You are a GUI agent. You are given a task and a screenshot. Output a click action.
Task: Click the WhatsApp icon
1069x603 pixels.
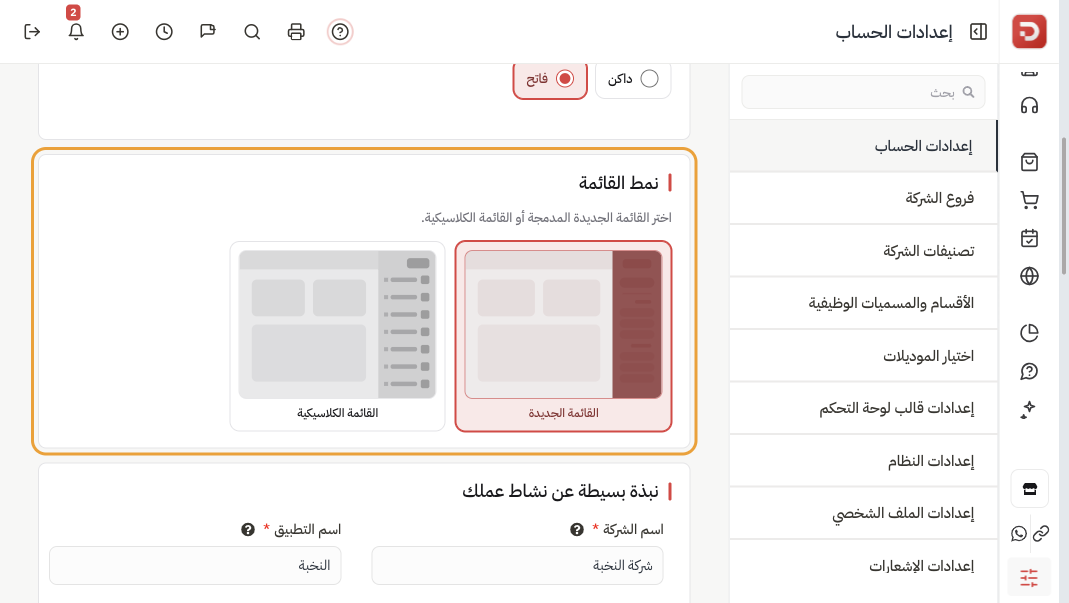point(1019,533)
